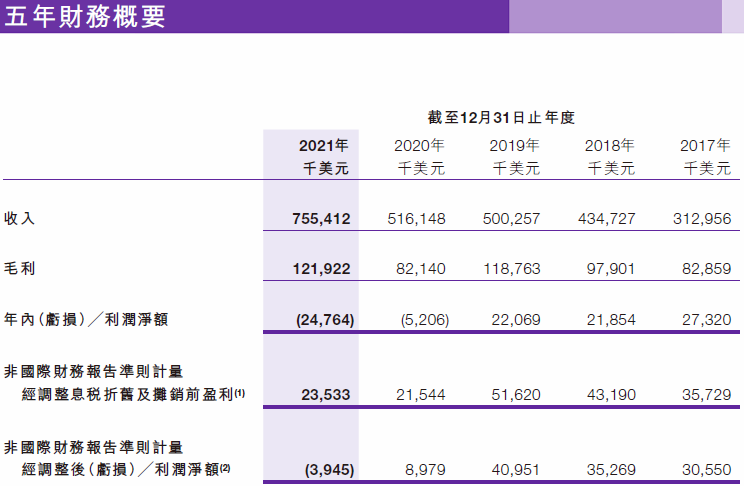This screenshot has width=744, height=486.
Task: Click the 2021 gross profit 121,922
Action: [x=321, y=269]
